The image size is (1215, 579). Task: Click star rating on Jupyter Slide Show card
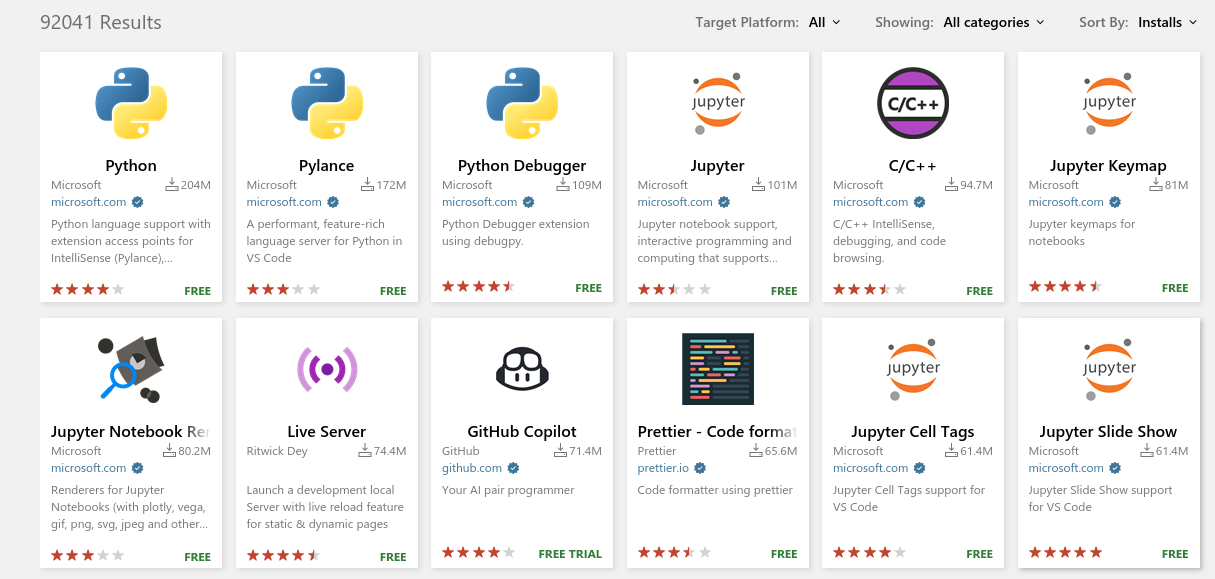(1065, 553)
